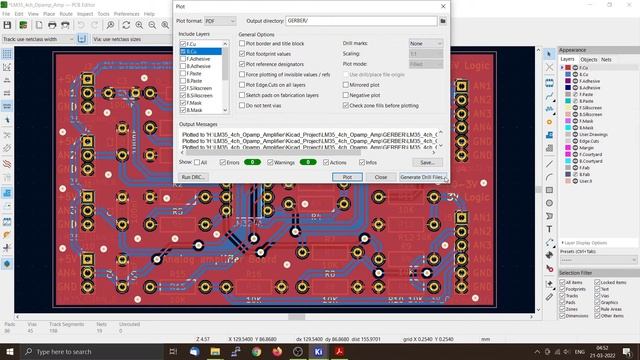640x360 pixels.
Task: Switch to Nets tab in Appearance panel
Action: 606,60
